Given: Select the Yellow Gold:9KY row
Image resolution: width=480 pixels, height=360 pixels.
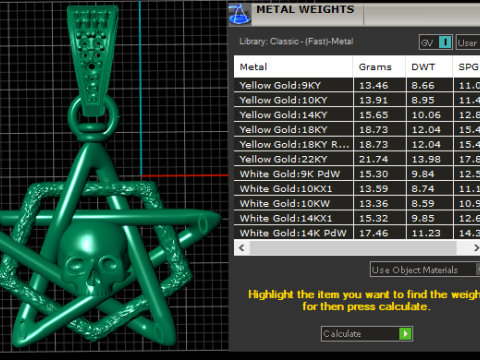Looking at the screenshot, I should [x=357, y=85].
